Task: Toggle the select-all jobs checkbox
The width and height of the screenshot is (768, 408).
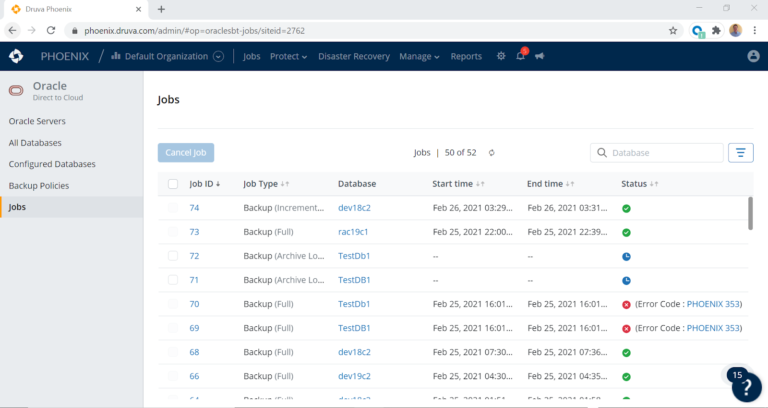Action: [x=173, y=184]
